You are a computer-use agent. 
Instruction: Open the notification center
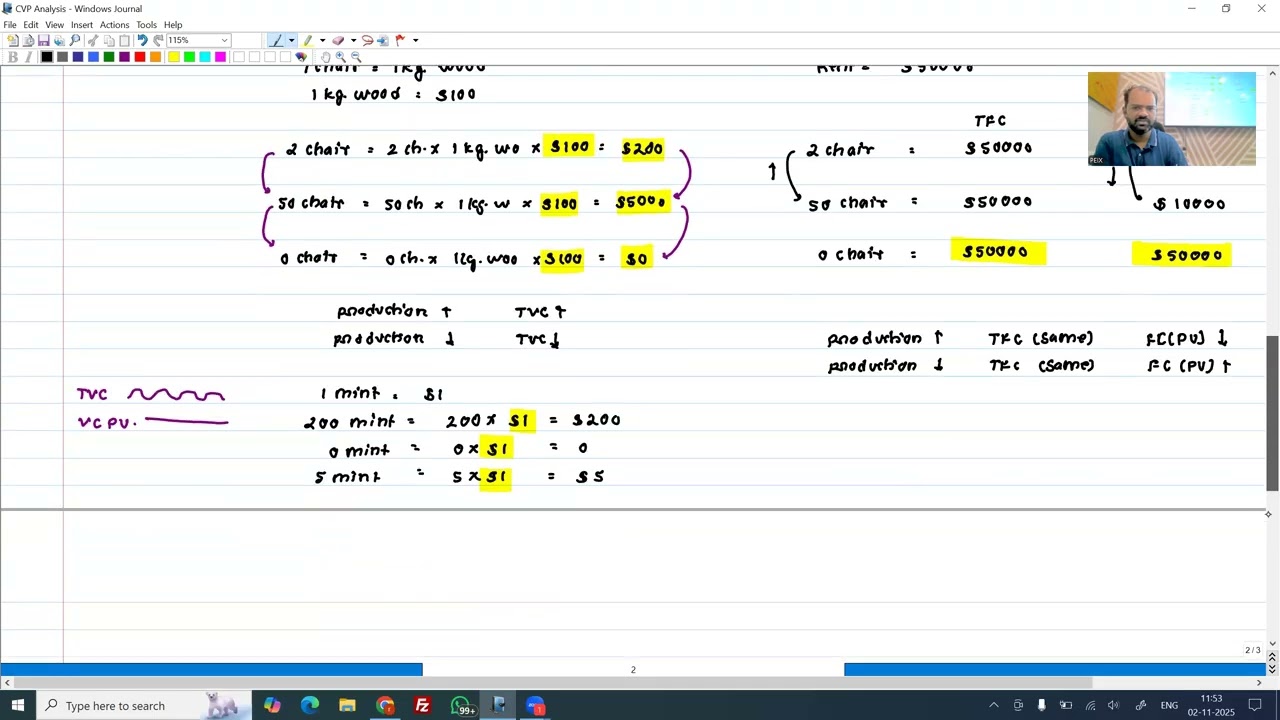click(1255, 706)
